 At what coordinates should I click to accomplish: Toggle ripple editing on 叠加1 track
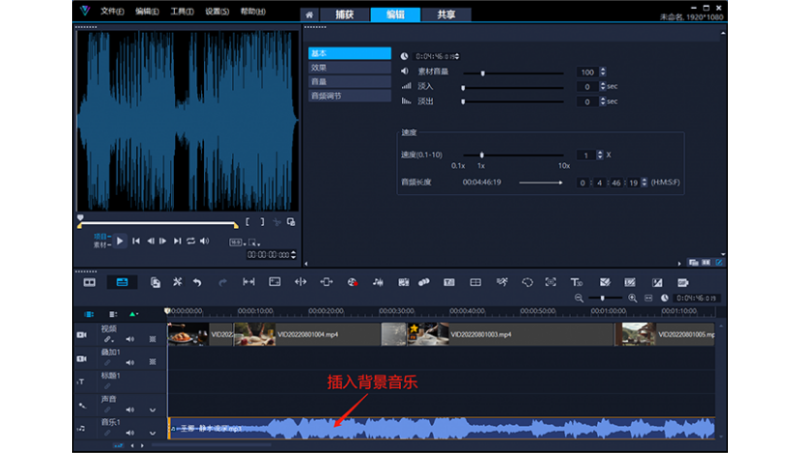point(108,362)
